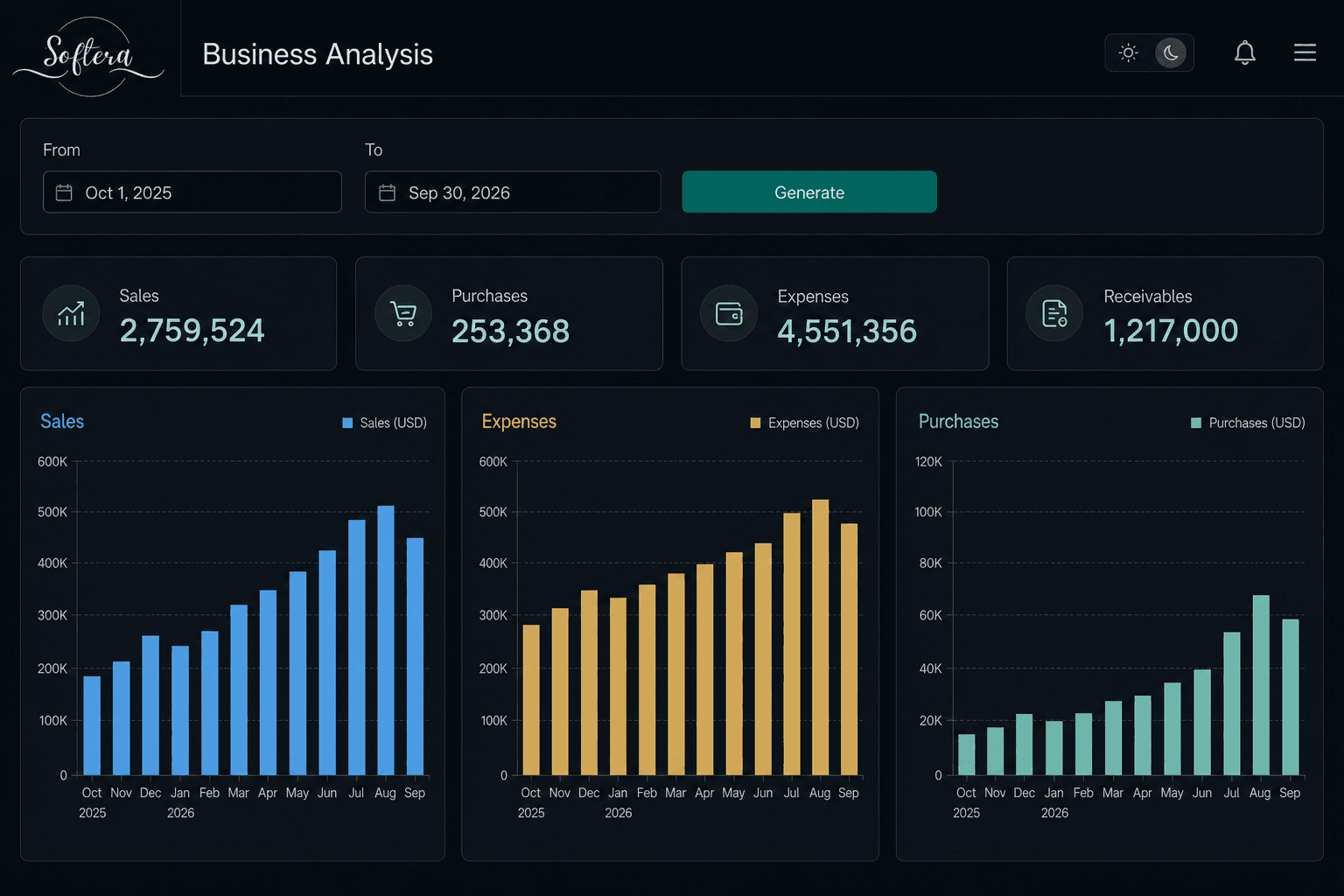Open notifications bell
The height and width of the screenshot is (896, 1344).
pyautogui.click(x=1244, y=52)
